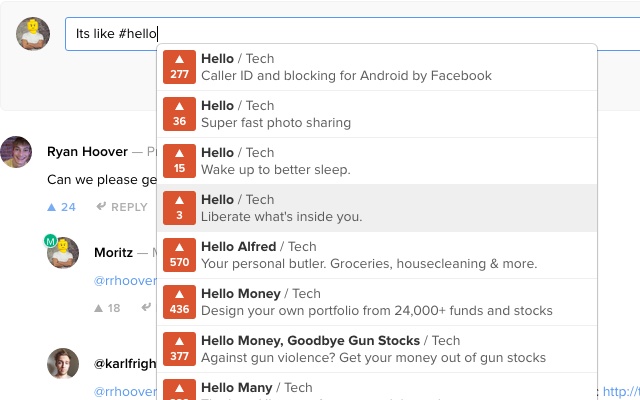Screen dimensions: 640x400
Task: Open Moritz's profile name link
Action: [x=113, y=252]
